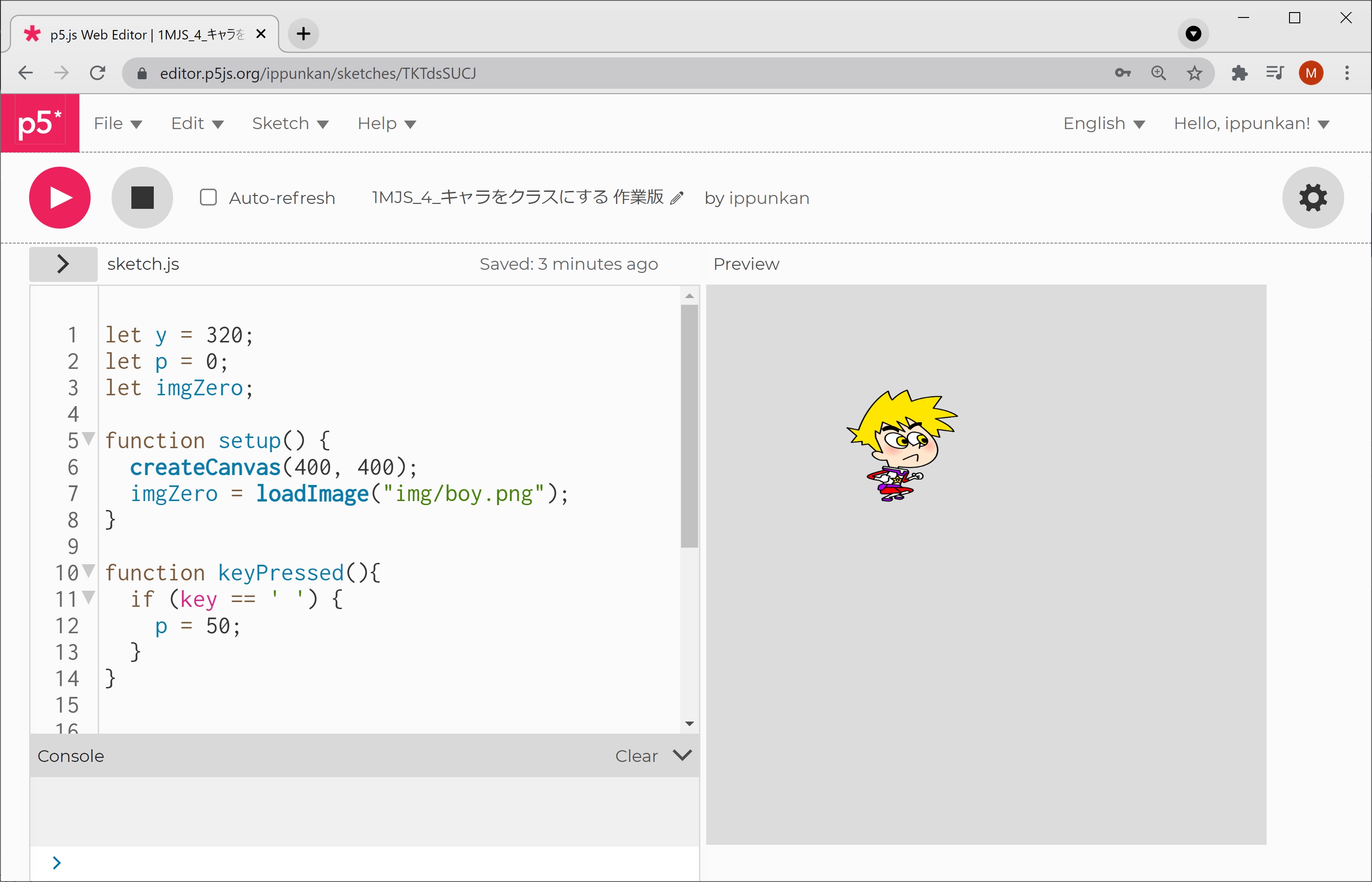This screenshot has width=1372, height=882.
Task: Collapse the code block at line 5
Action: [89, 439]
